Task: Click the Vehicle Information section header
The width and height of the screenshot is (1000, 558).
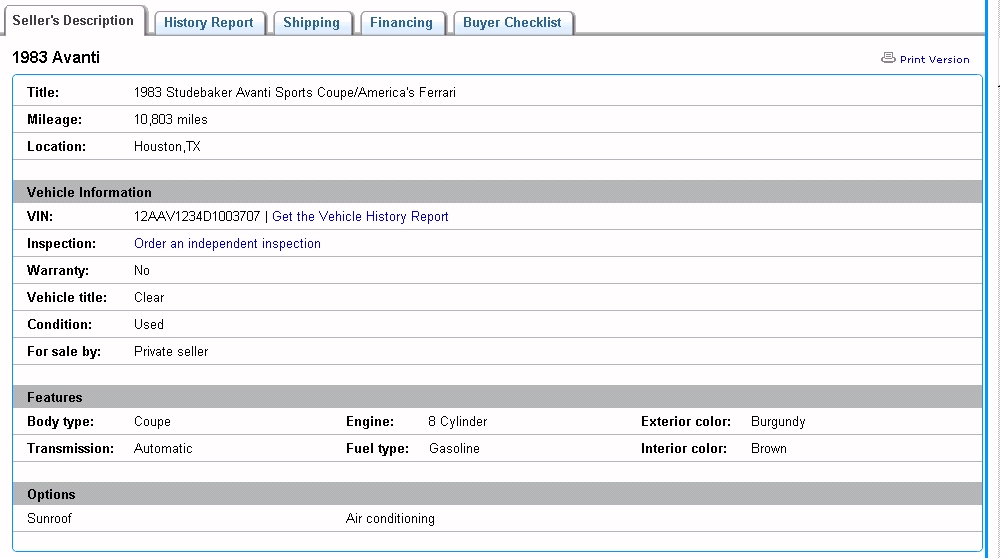Action: pos(89,192)
